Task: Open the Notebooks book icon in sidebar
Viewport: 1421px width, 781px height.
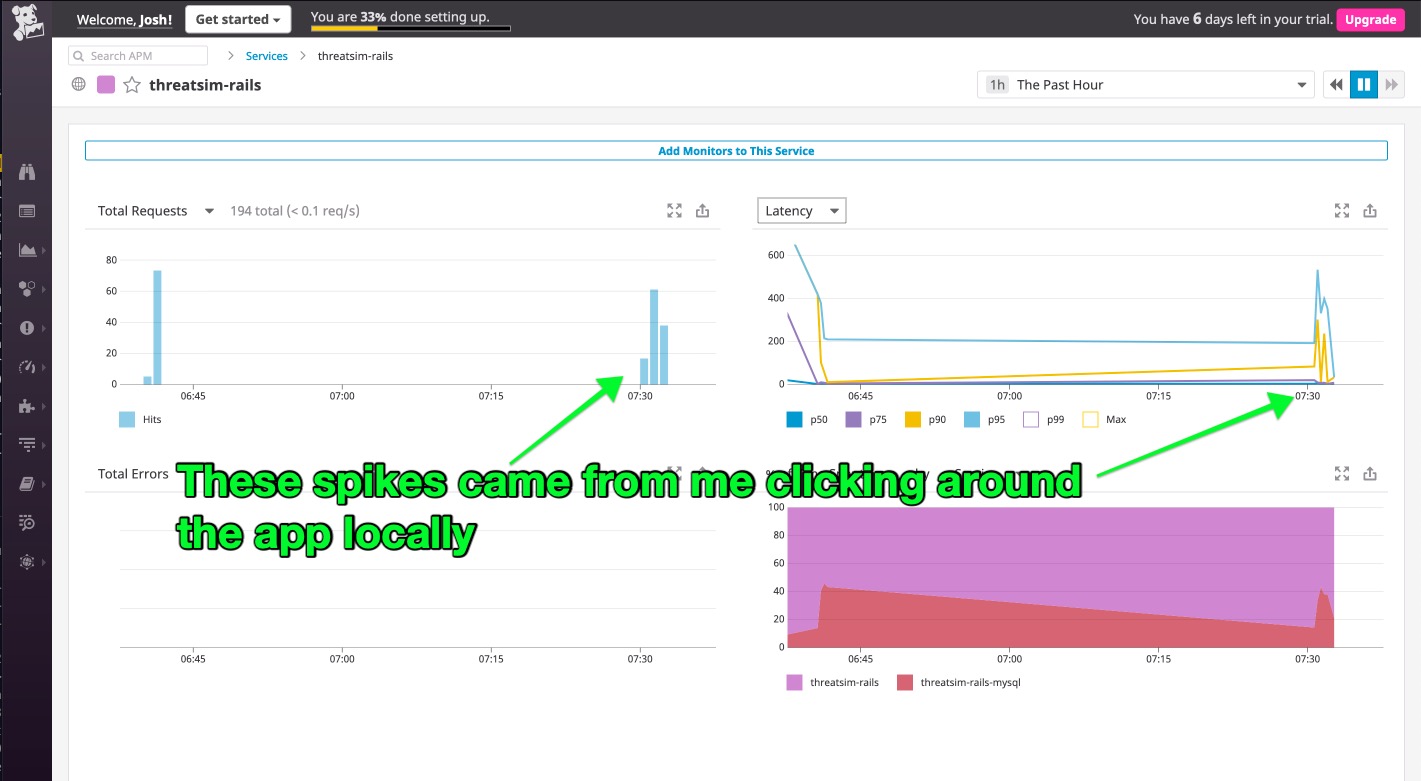Action: [x=27, y=483]
